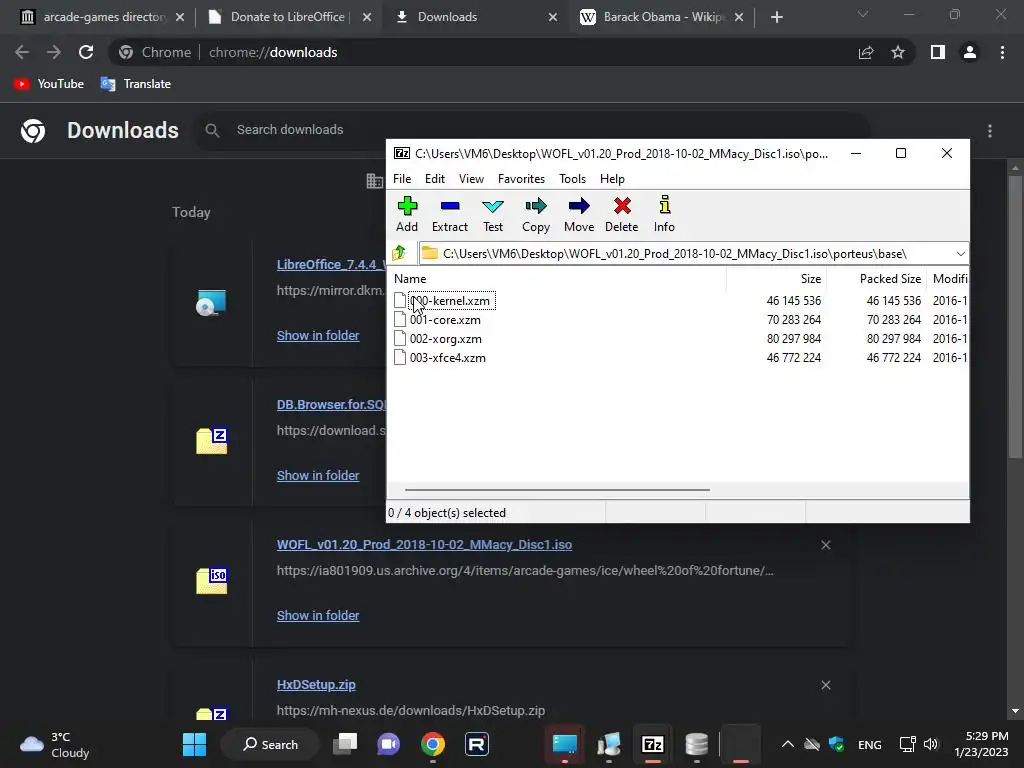
Task: Open the Favorites menu in 7-Zip
Action: pos(521,179)
